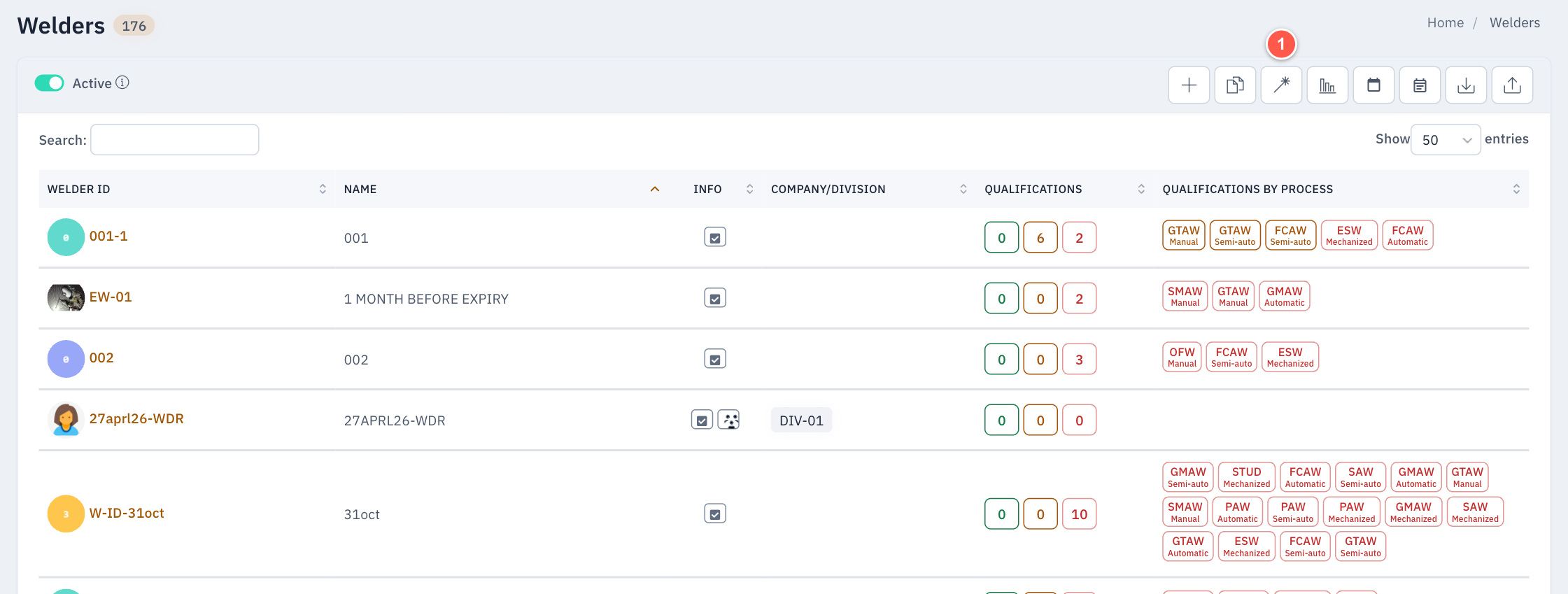Click the 27aprl26-WDR avatar picture
The height and width of the screenshot is (594, 1568).
(x=66, y=420)
